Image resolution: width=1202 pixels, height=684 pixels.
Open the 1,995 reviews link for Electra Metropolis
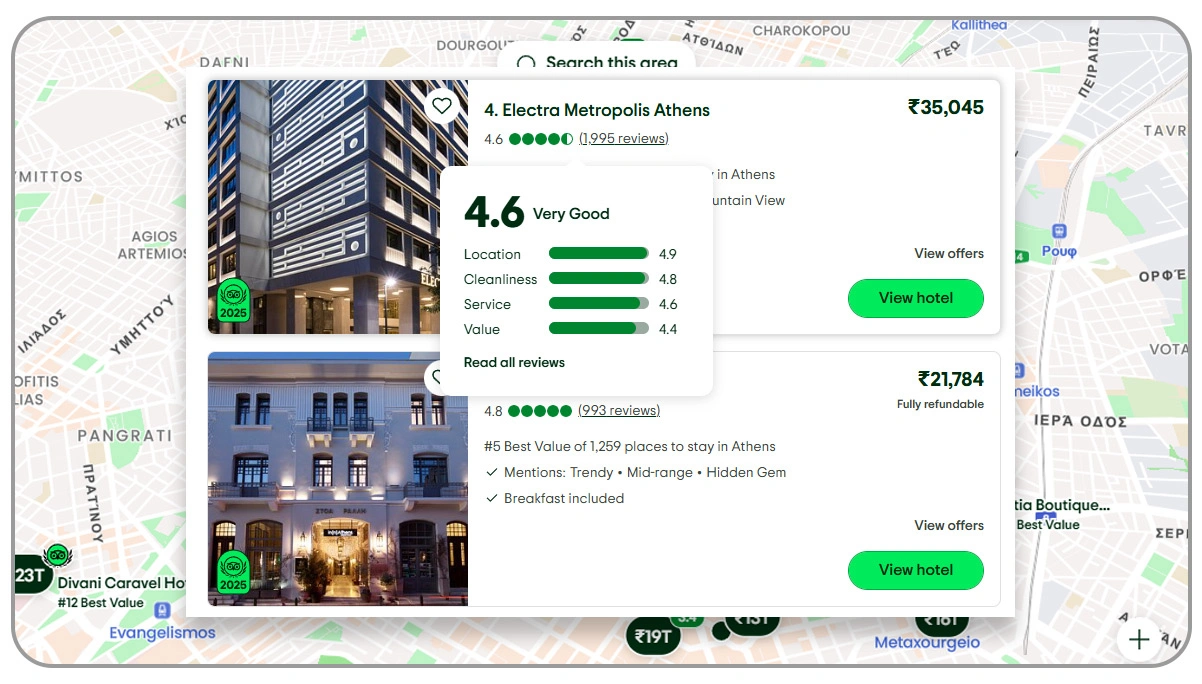pyautogui.click(x=624, y=138)
